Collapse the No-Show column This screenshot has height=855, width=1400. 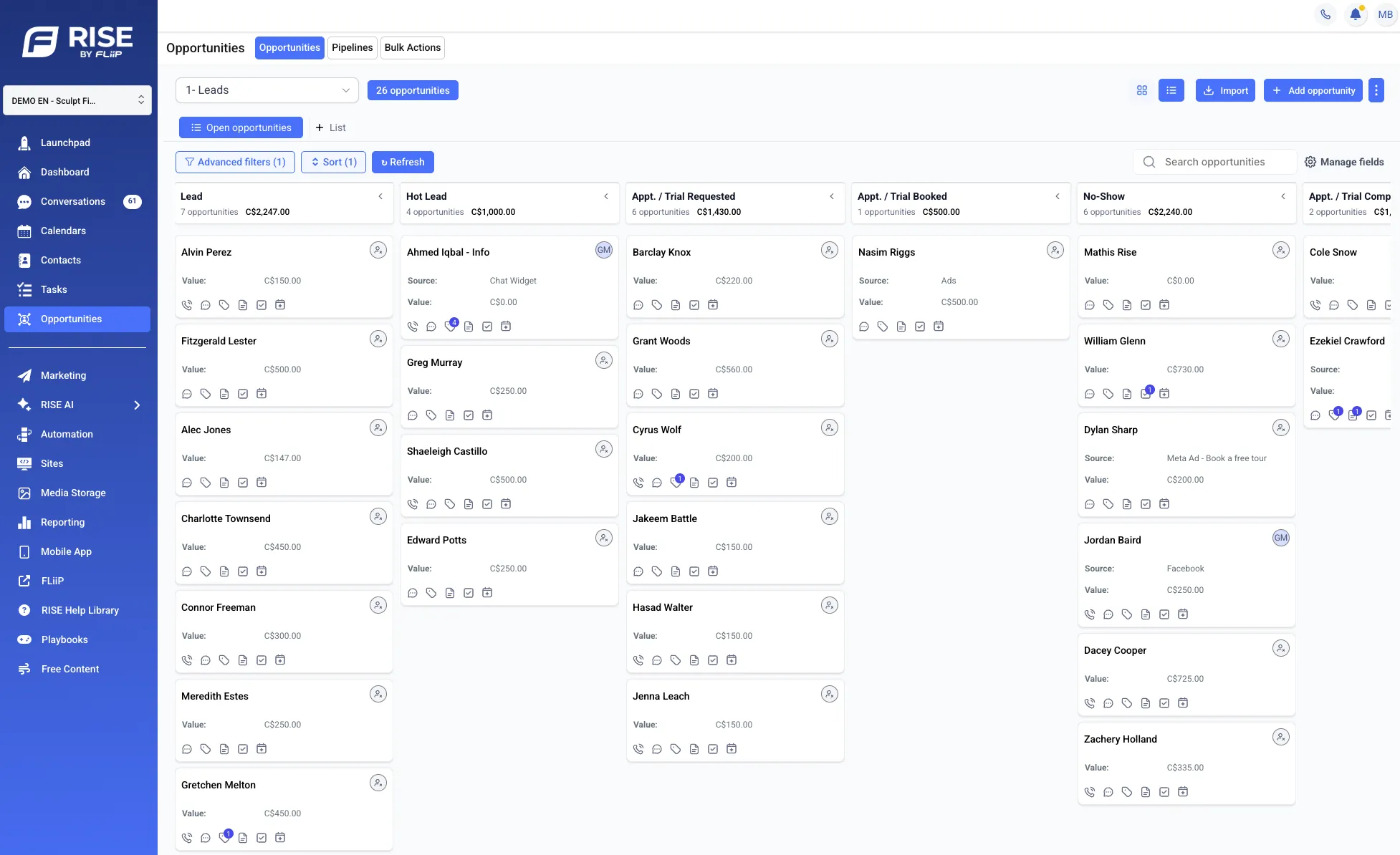[1283, 196]
